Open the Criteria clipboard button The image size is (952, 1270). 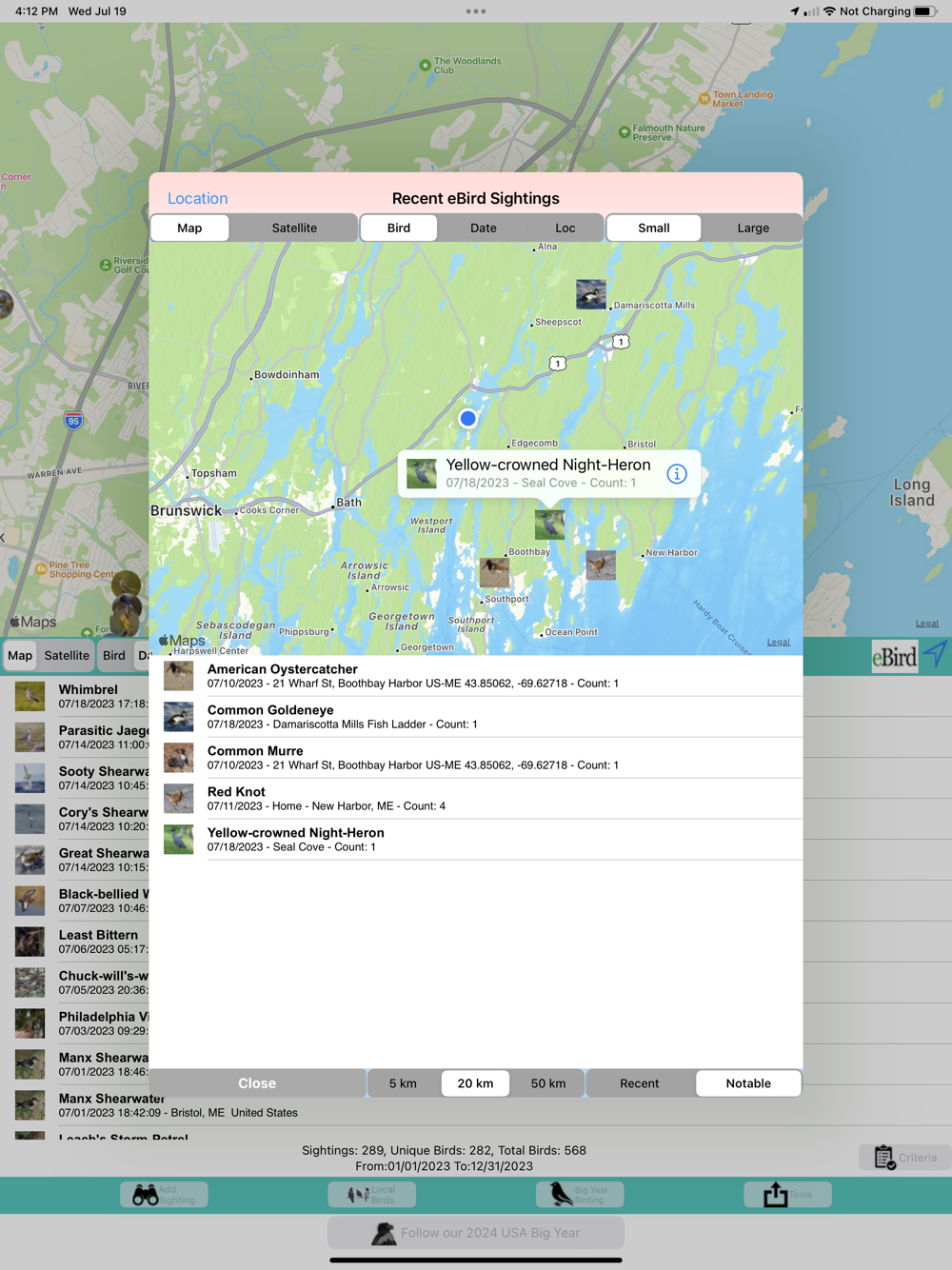coord(905,1158)
